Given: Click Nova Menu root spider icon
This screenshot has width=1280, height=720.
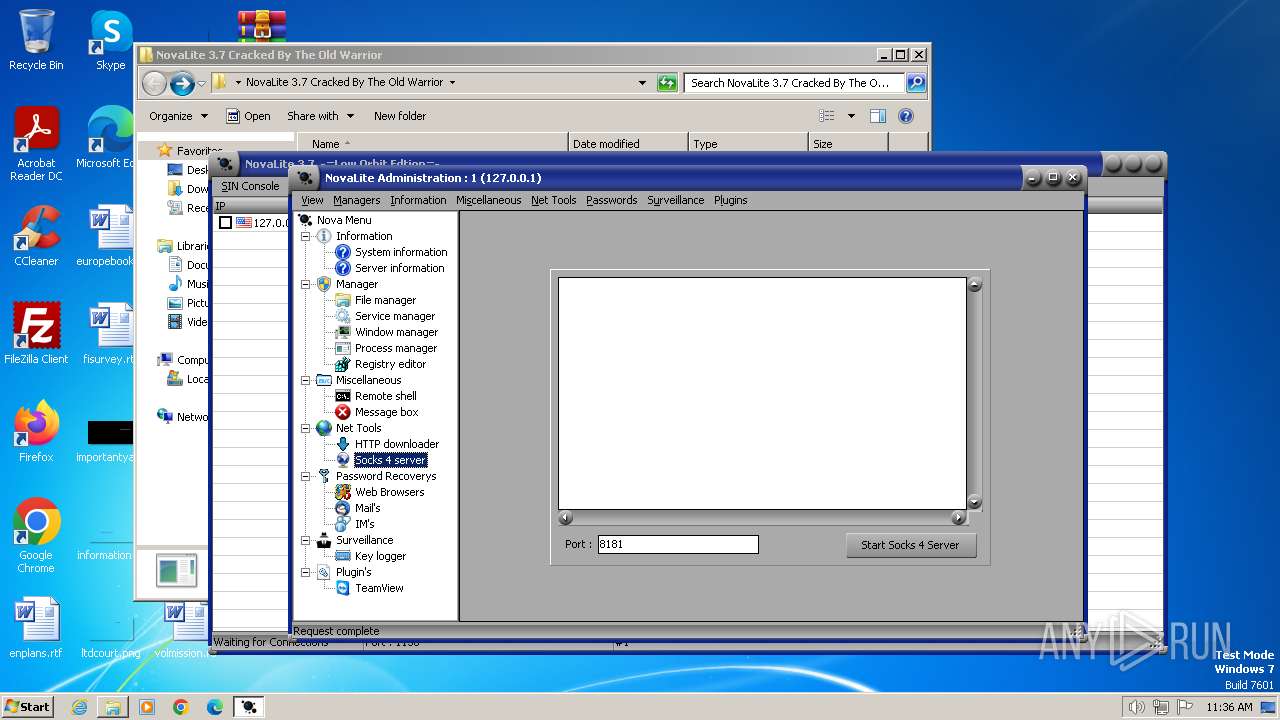Looking at the screenshot, I should (305, 220).
